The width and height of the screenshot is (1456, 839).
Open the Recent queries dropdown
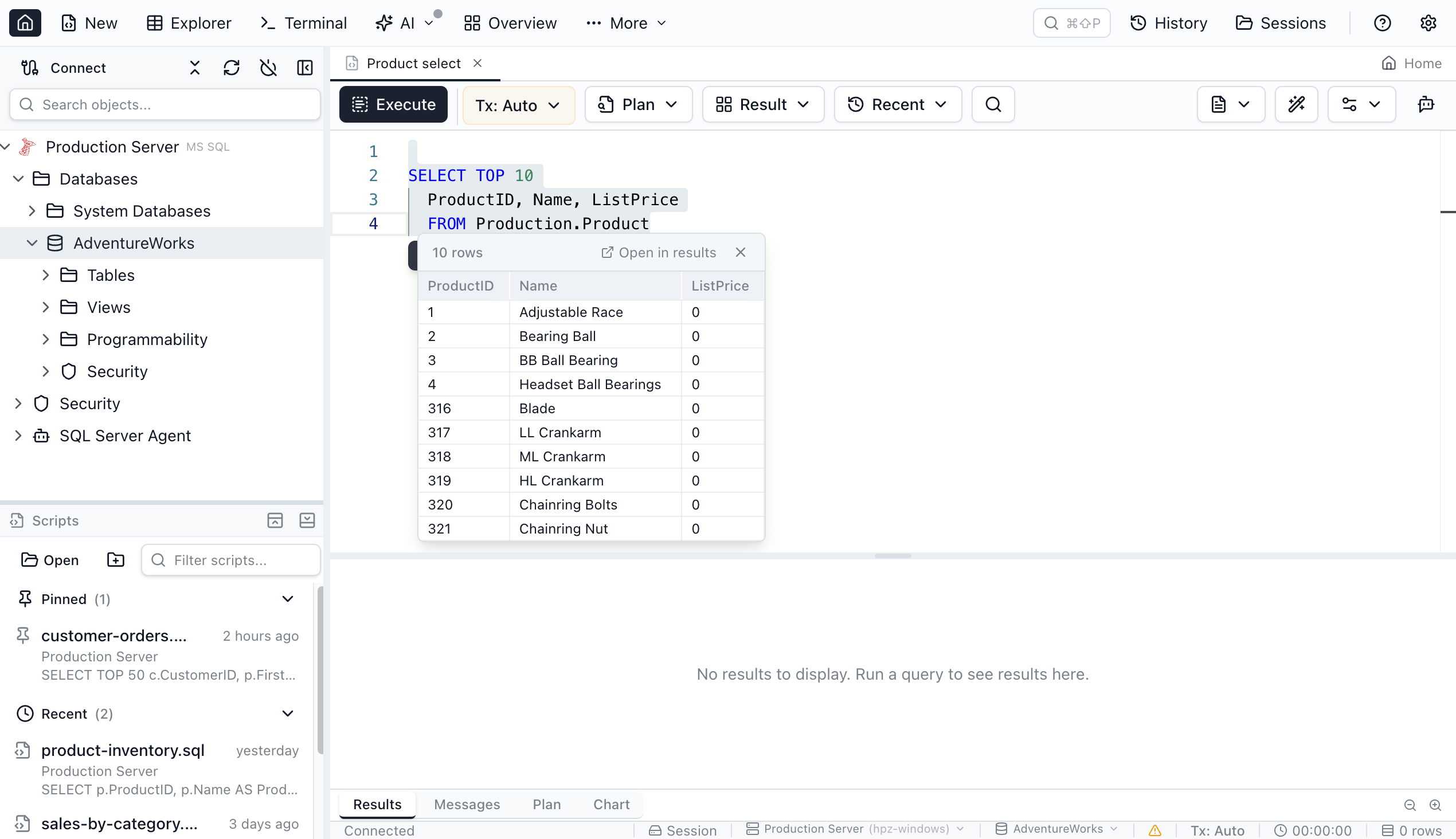898,105
